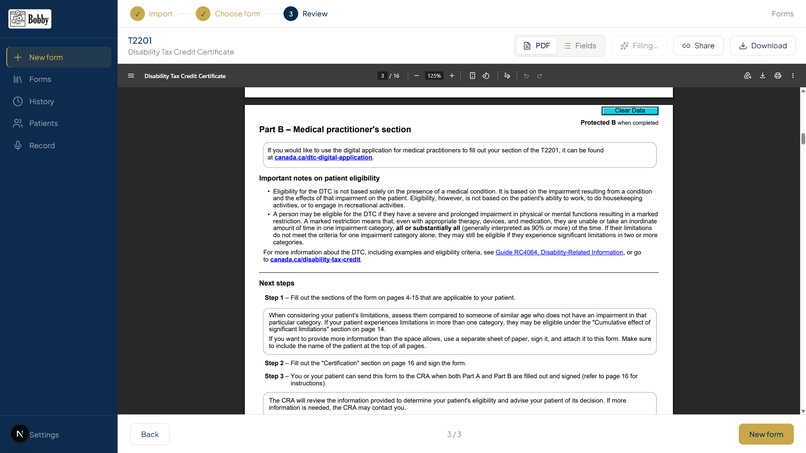Undo the last PDF annotation
Screen dimensions: 806x453
click(526, 76)
